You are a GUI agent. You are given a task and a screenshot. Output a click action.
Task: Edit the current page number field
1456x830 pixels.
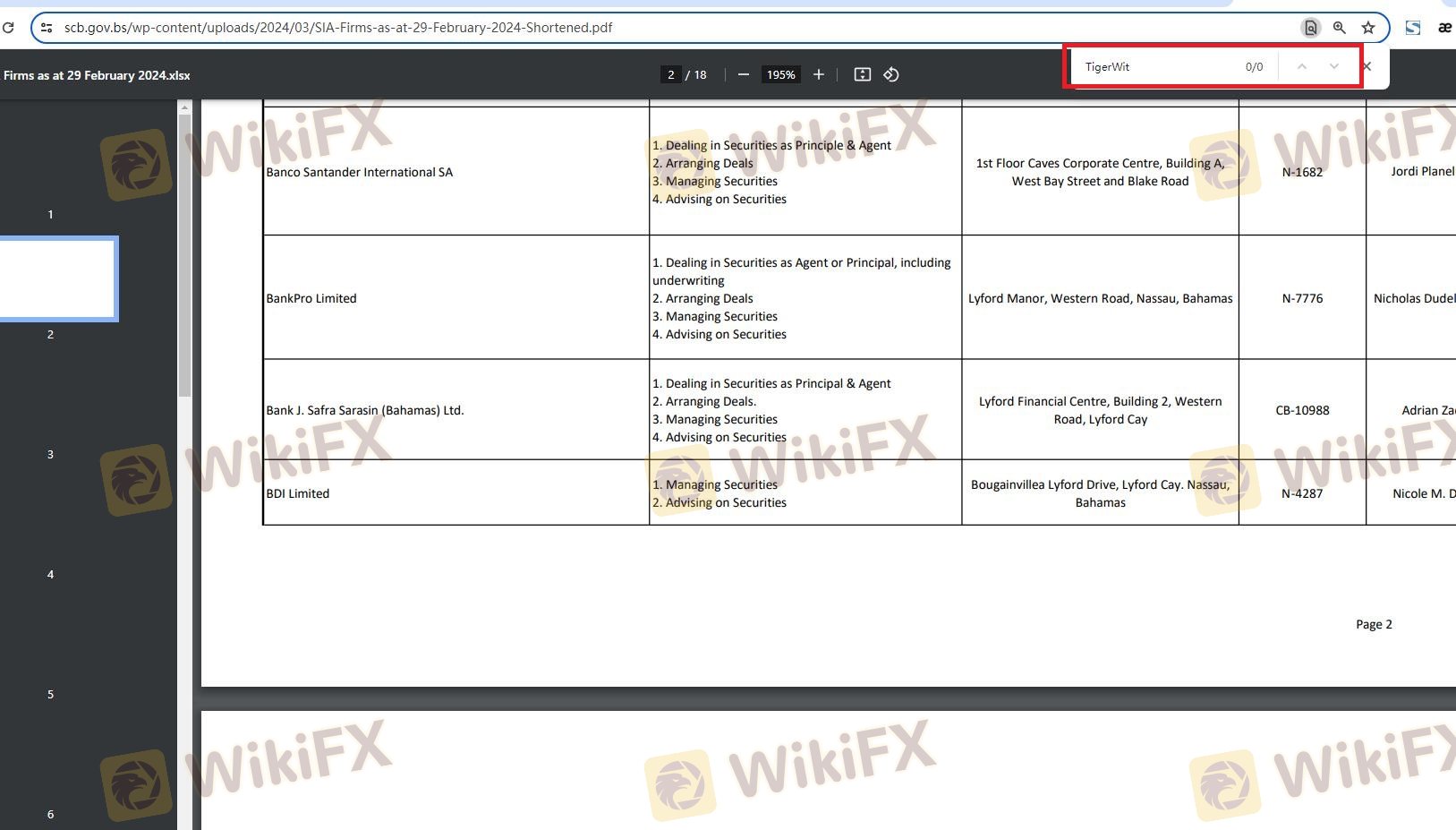670,75
